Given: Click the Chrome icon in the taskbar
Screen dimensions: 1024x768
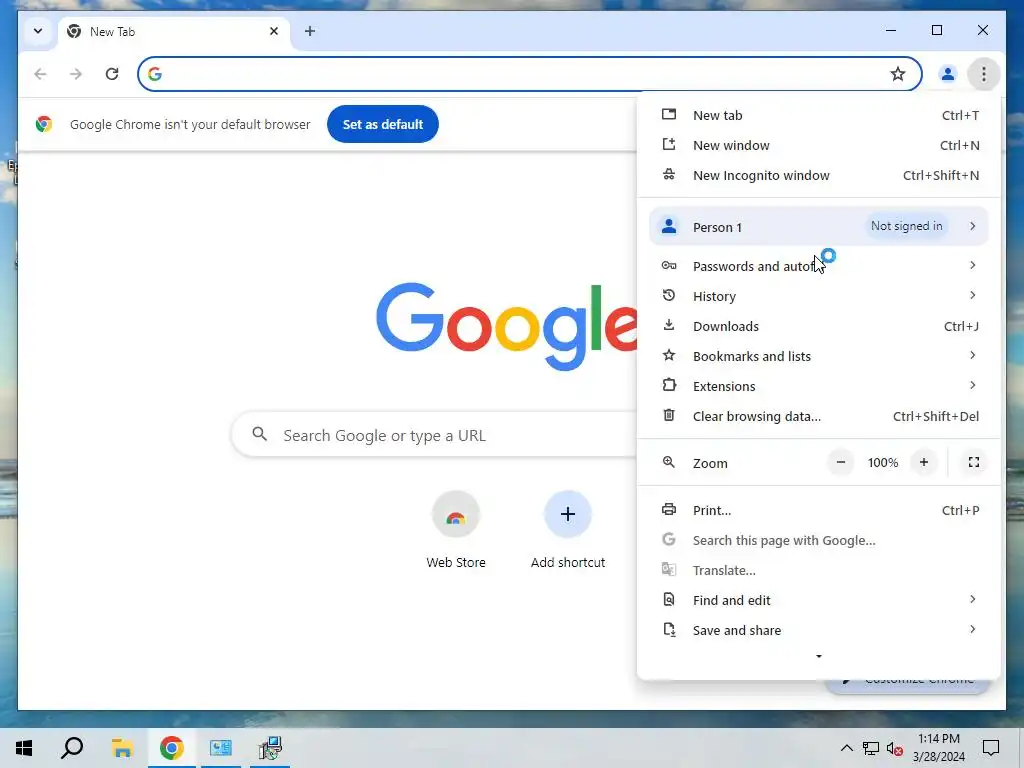Looking at the screenshot, I should 171,748.
